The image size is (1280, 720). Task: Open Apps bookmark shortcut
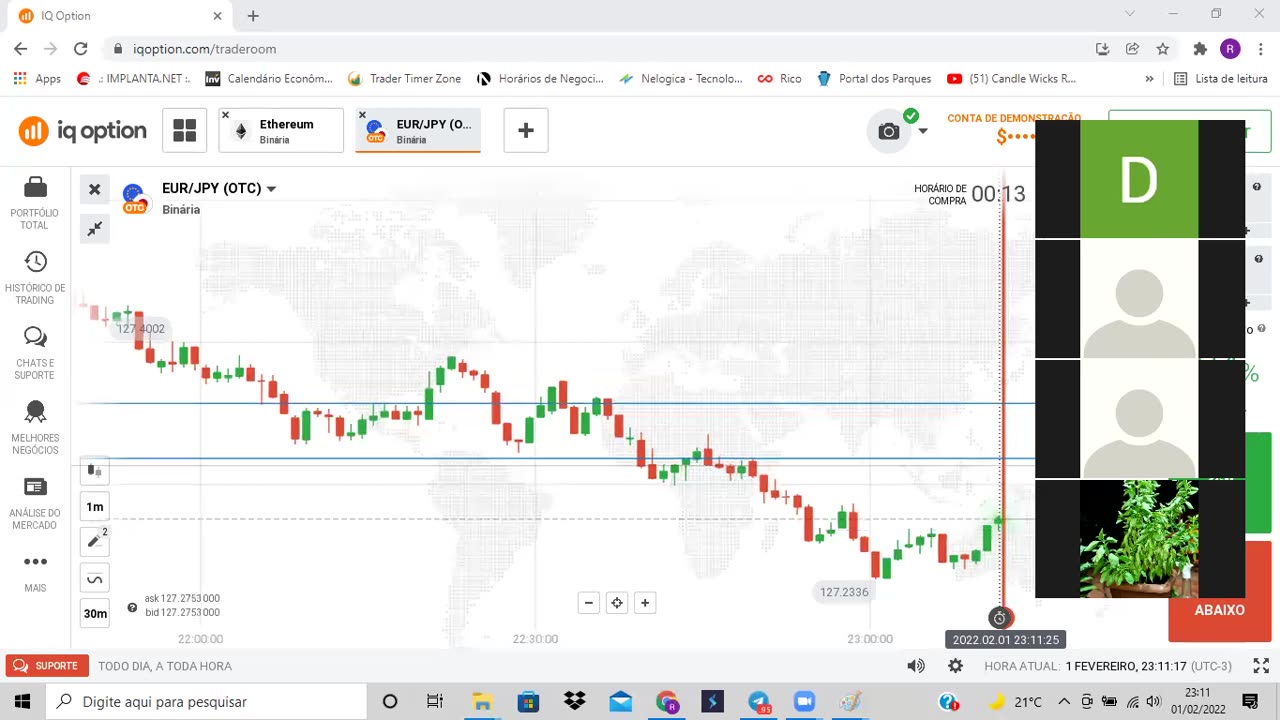click(x=37, y=78)
